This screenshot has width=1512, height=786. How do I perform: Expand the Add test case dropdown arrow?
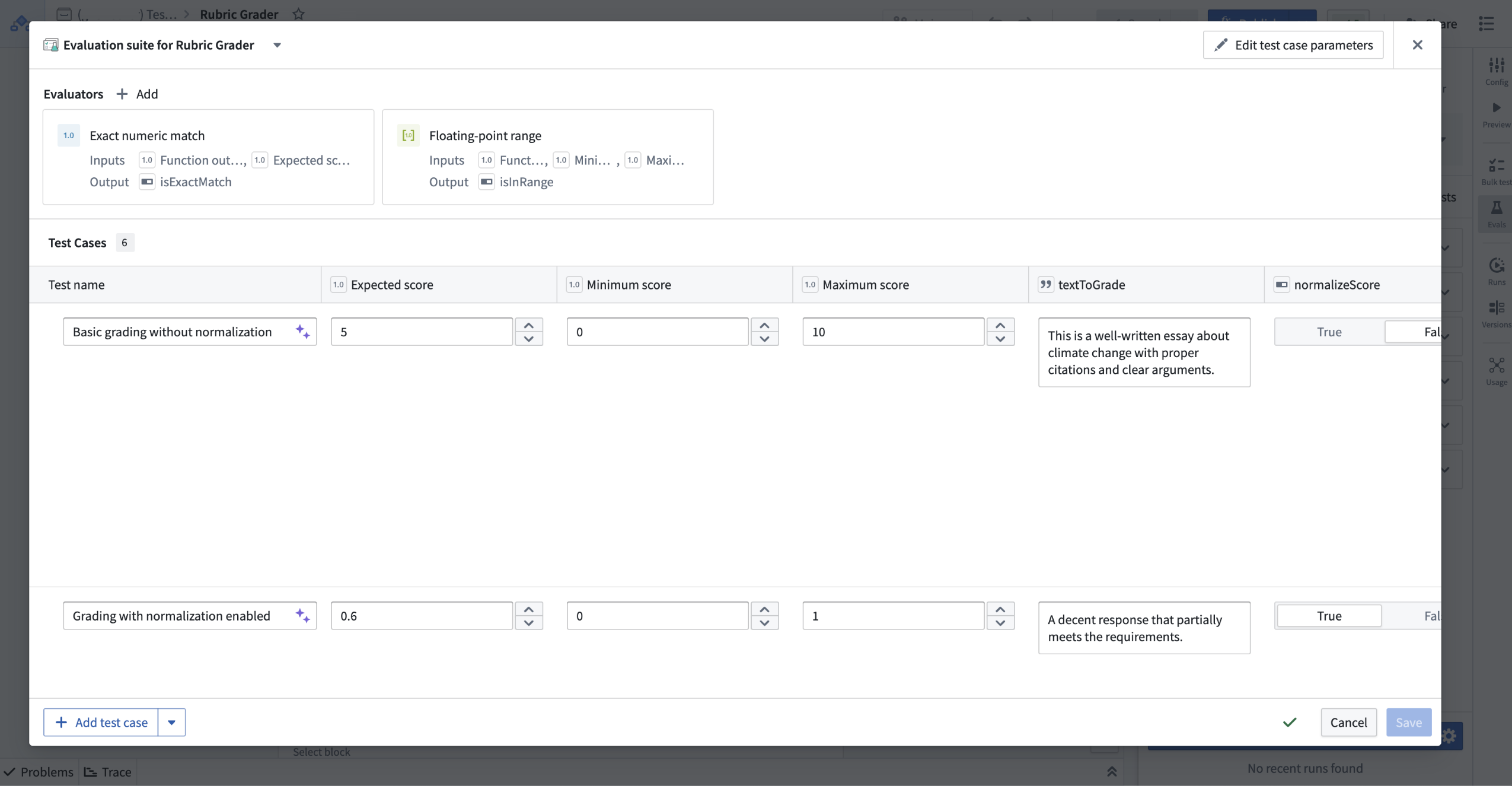171,722
